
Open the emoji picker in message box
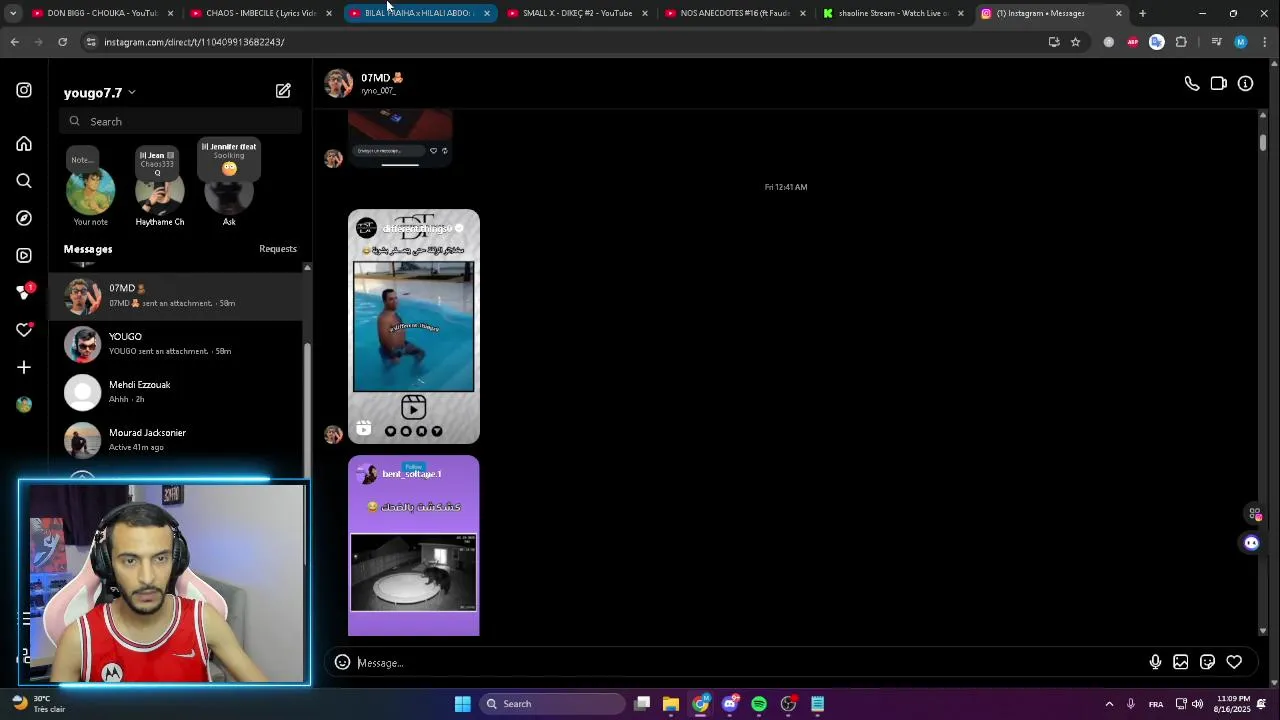(x=342, y=662)
